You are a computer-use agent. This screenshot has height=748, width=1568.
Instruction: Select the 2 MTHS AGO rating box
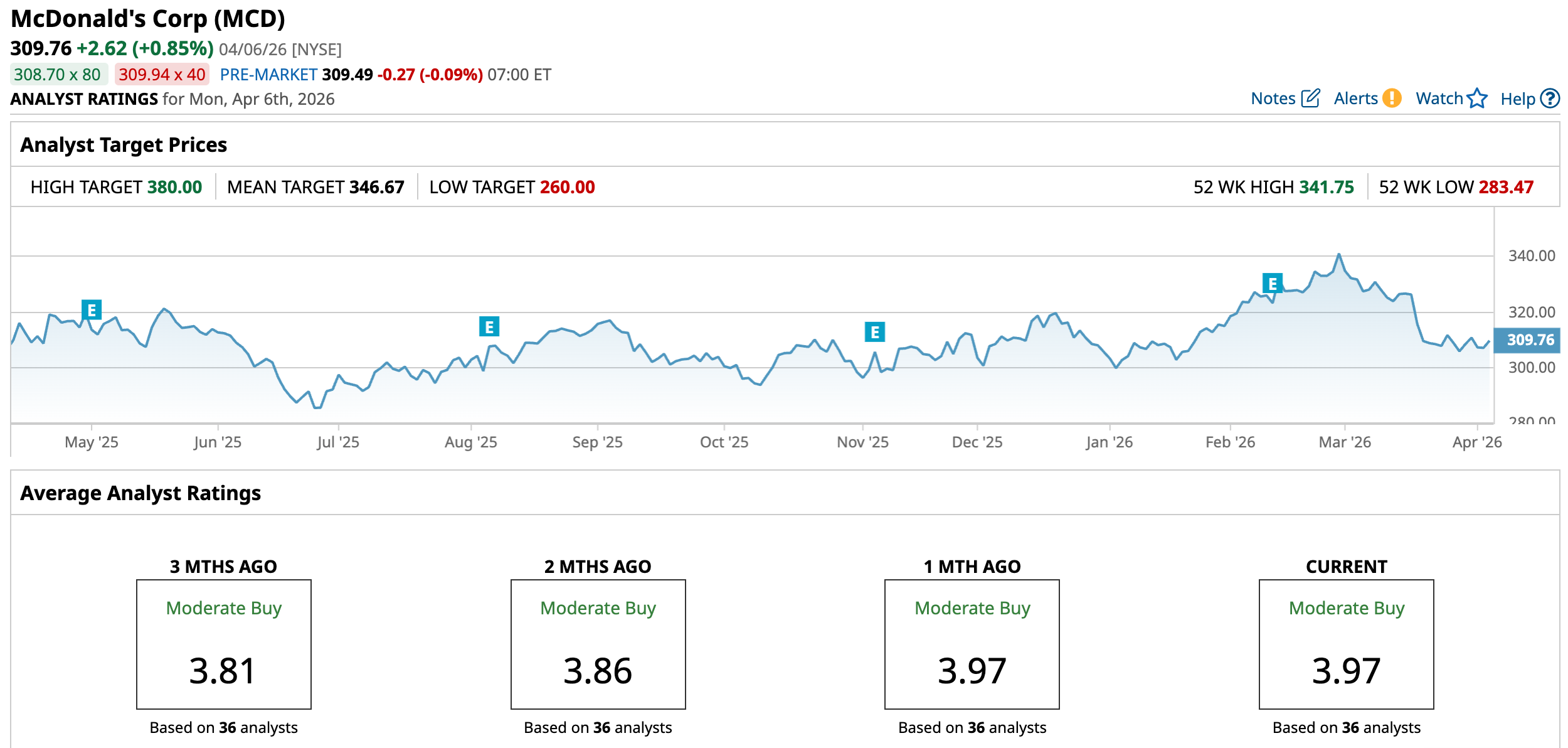(598, 644)
